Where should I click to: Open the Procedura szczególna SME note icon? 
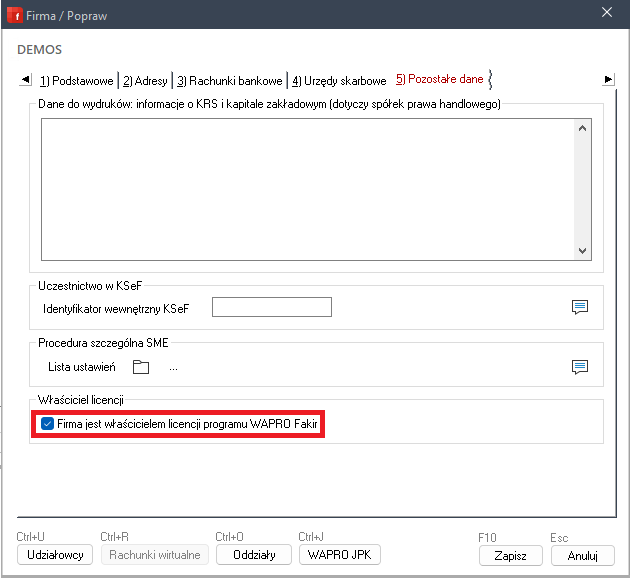click(579, 367)
